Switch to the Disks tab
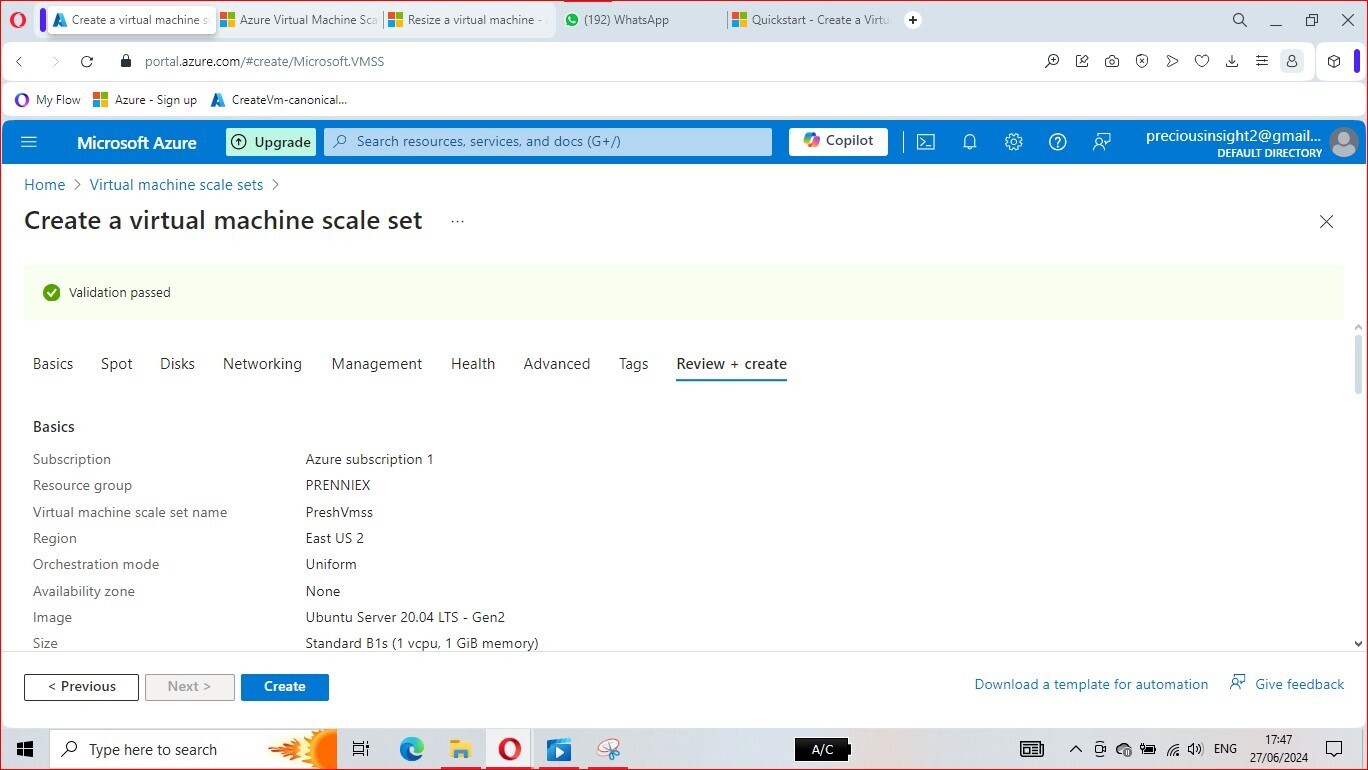This screenshot has height=770, width=1368. coord(177,364)
